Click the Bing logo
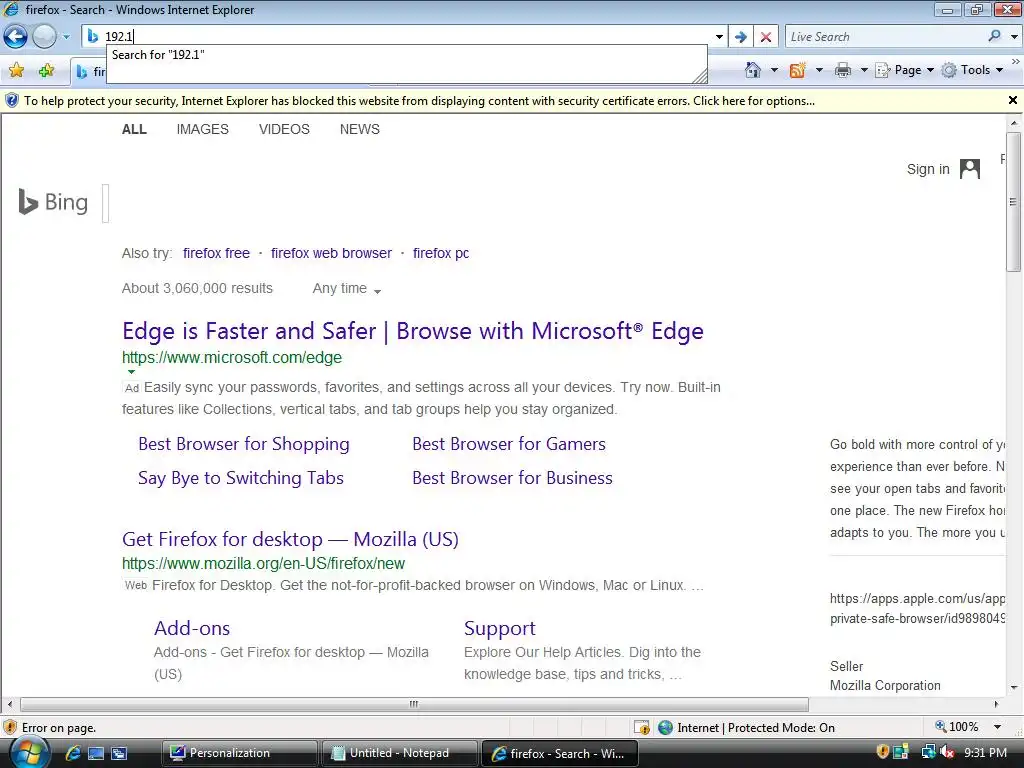1024x768 pixels. point(54,202)
